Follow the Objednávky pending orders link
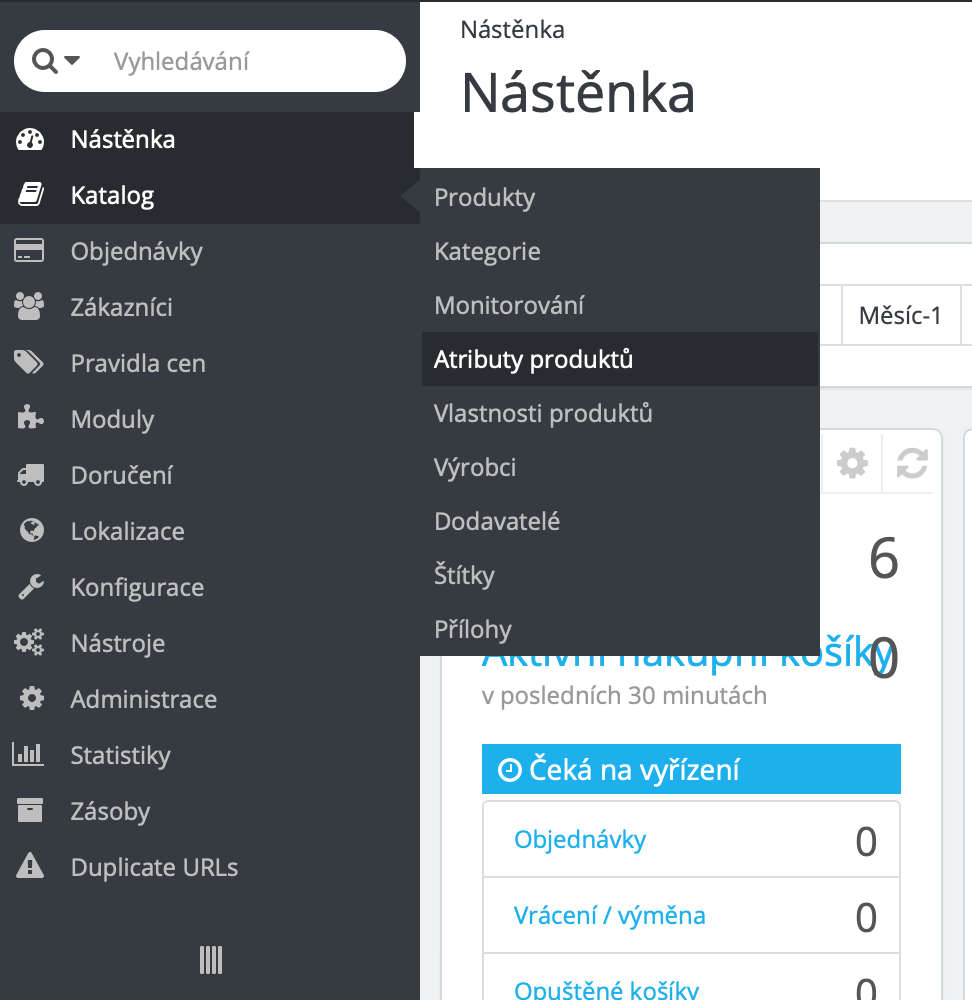 [x=580, y=839]
